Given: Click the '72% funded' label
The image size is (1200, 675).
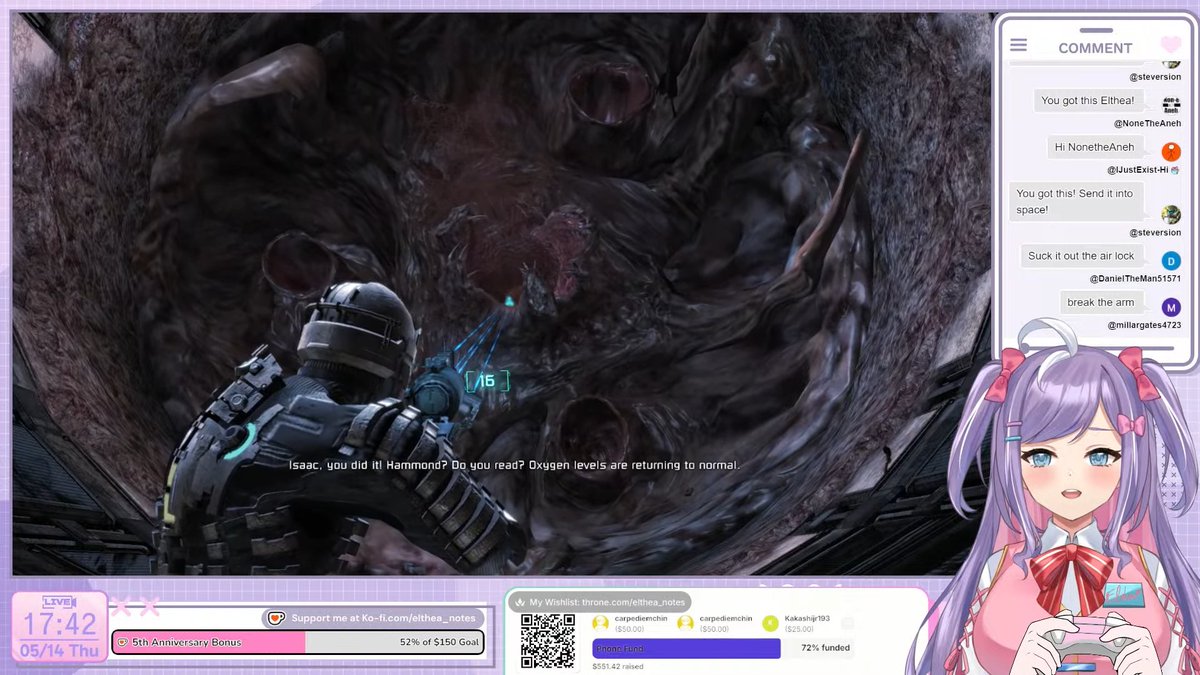Looking at the screenshot, I should point(825,648).
